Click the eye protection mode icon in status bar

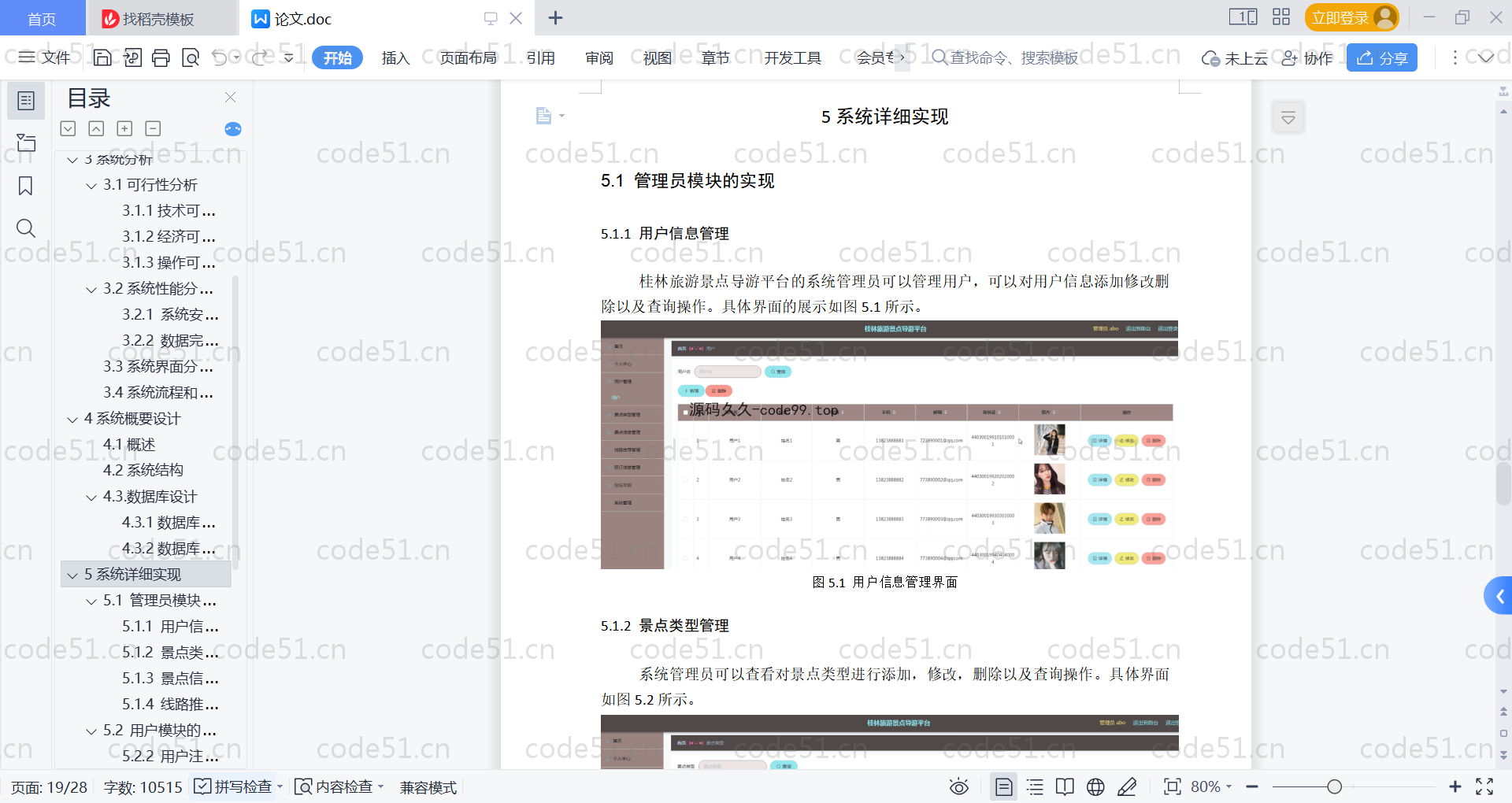point(958,786)
